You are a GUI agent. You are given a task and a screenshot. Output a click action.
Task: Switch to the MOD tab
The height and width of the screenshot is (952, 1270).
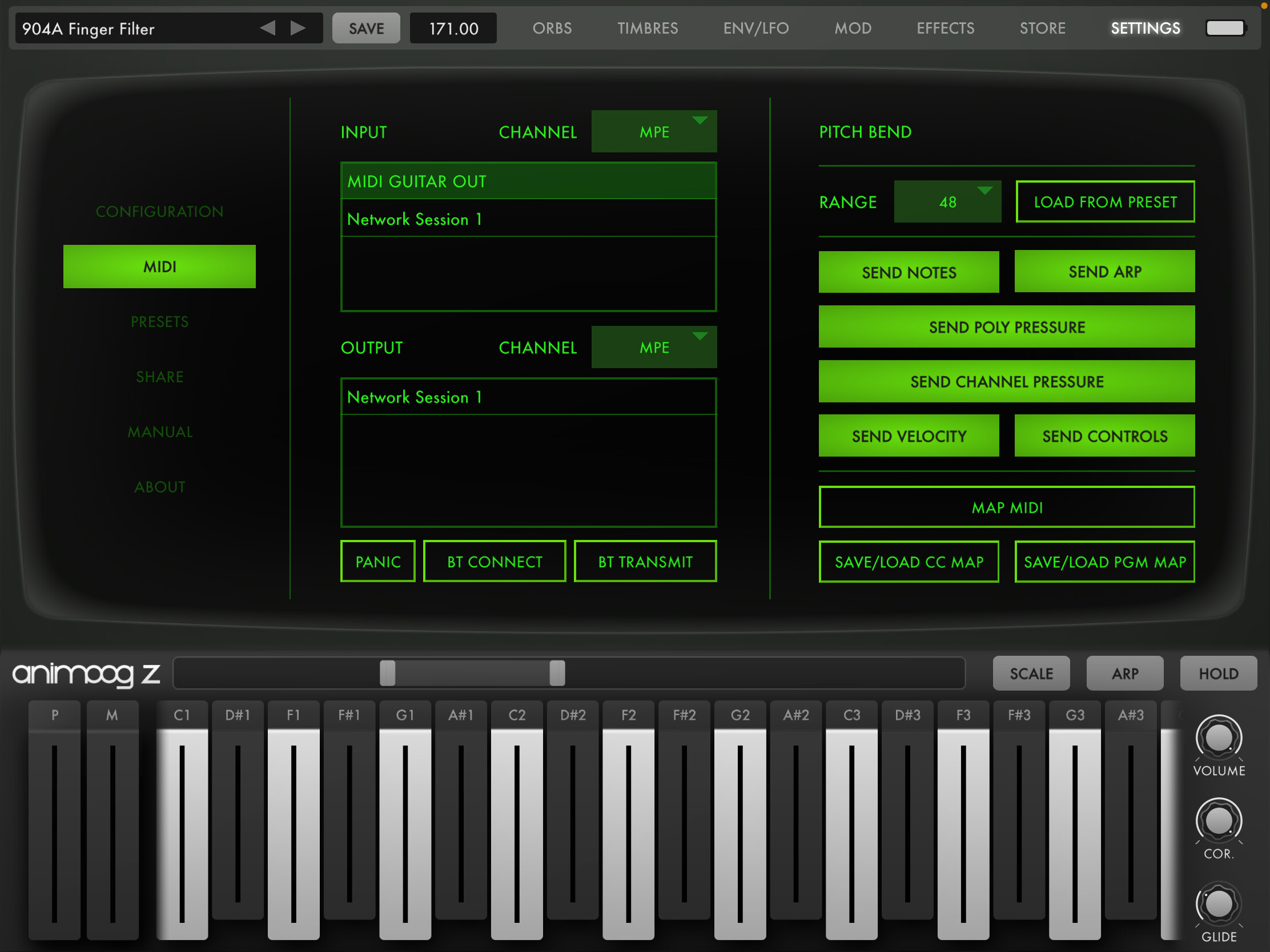click(x=853, y=28)
